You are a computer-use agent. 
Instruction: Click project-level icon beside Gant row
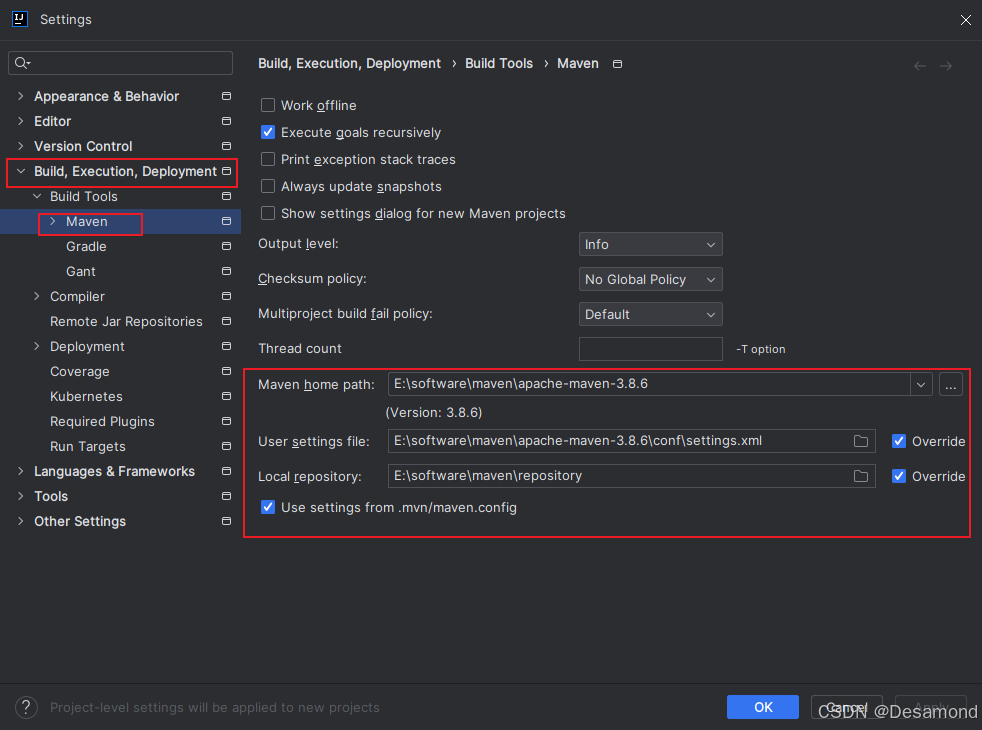point(226,271)
